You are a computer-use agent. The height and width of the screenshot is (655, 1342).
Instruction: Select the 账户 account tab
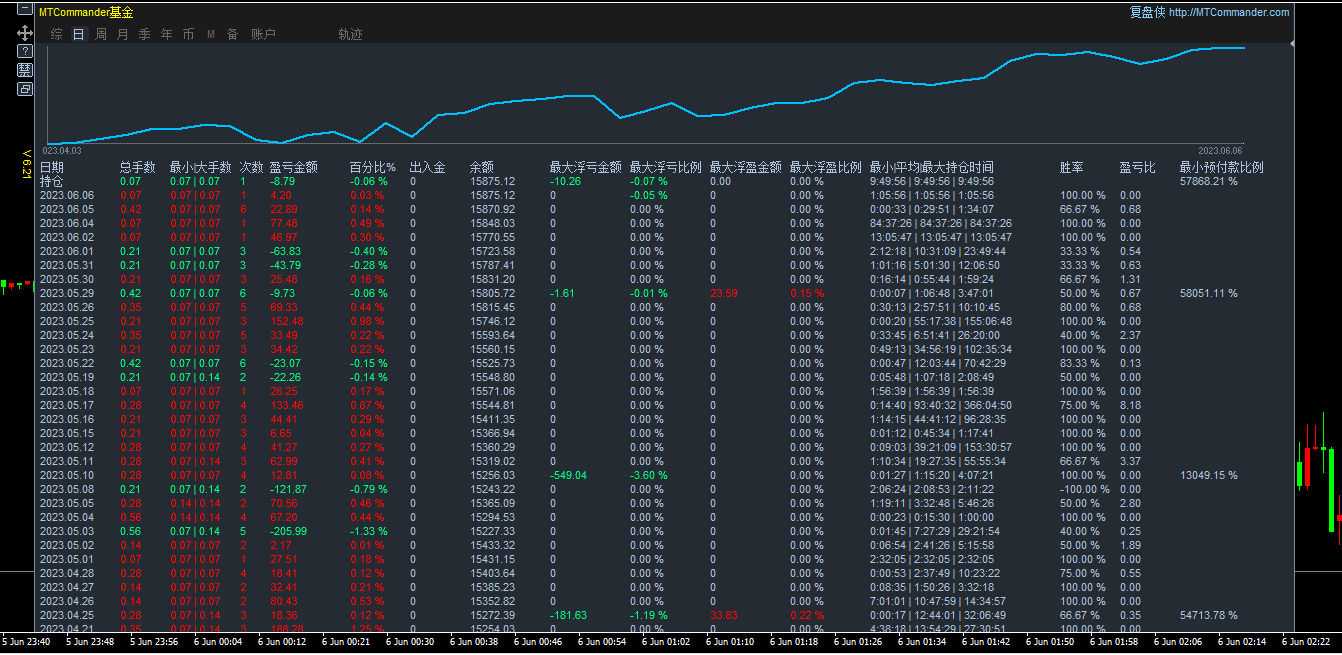[x=263, y=34]
